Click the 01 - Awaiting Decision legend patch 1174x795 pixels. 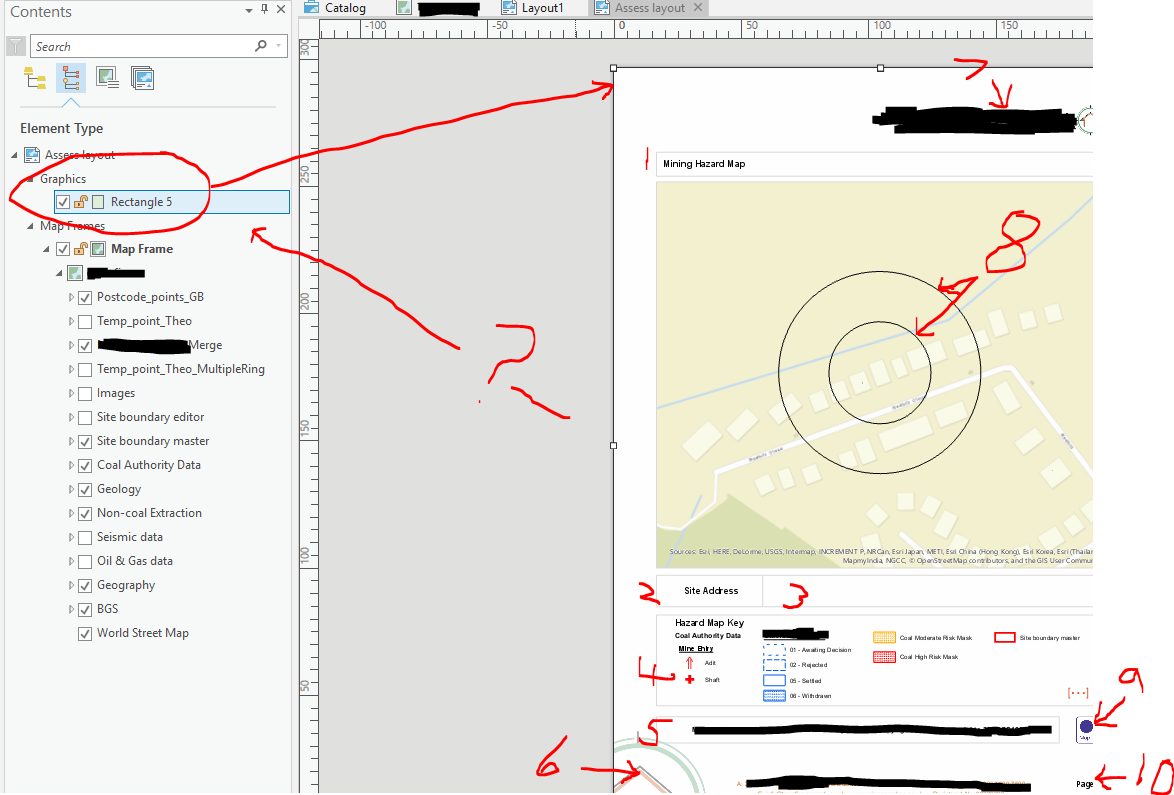pyautogui.click(x=773, y=650)
